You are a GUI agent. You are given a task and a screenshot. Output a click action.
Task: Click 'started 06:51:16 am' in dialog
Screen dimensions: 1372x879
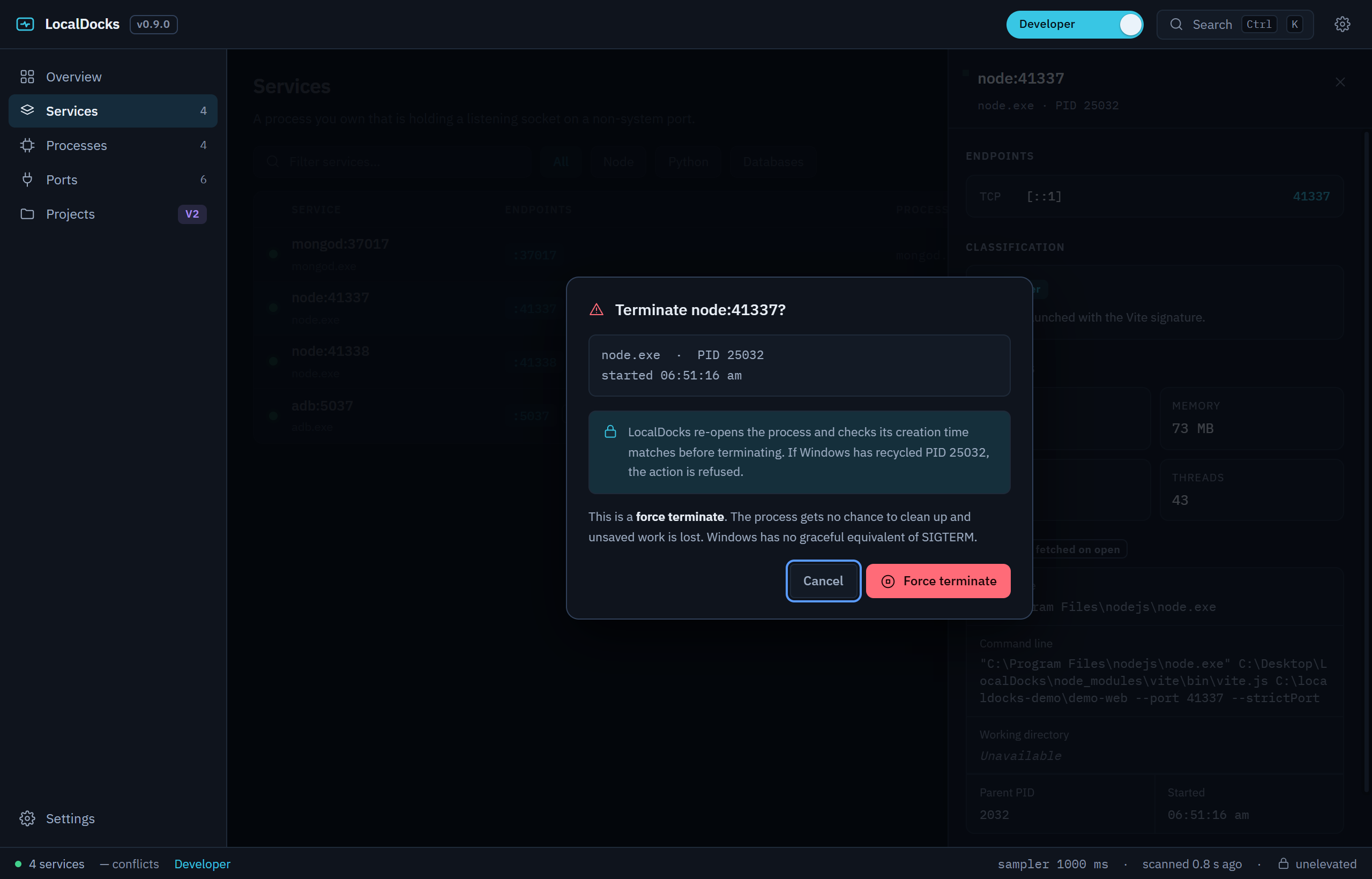pyautogui.click(x=671, y=375)
